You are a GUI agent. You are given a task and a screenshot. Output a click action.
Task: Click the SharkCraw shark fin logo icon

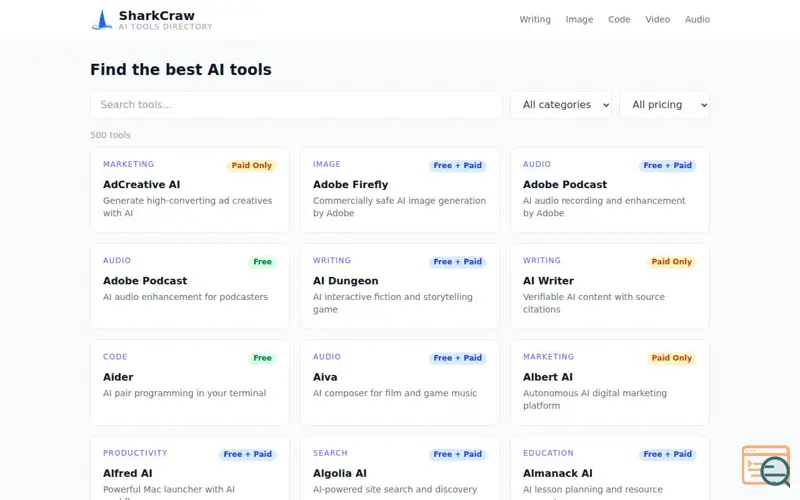[102, 20]
